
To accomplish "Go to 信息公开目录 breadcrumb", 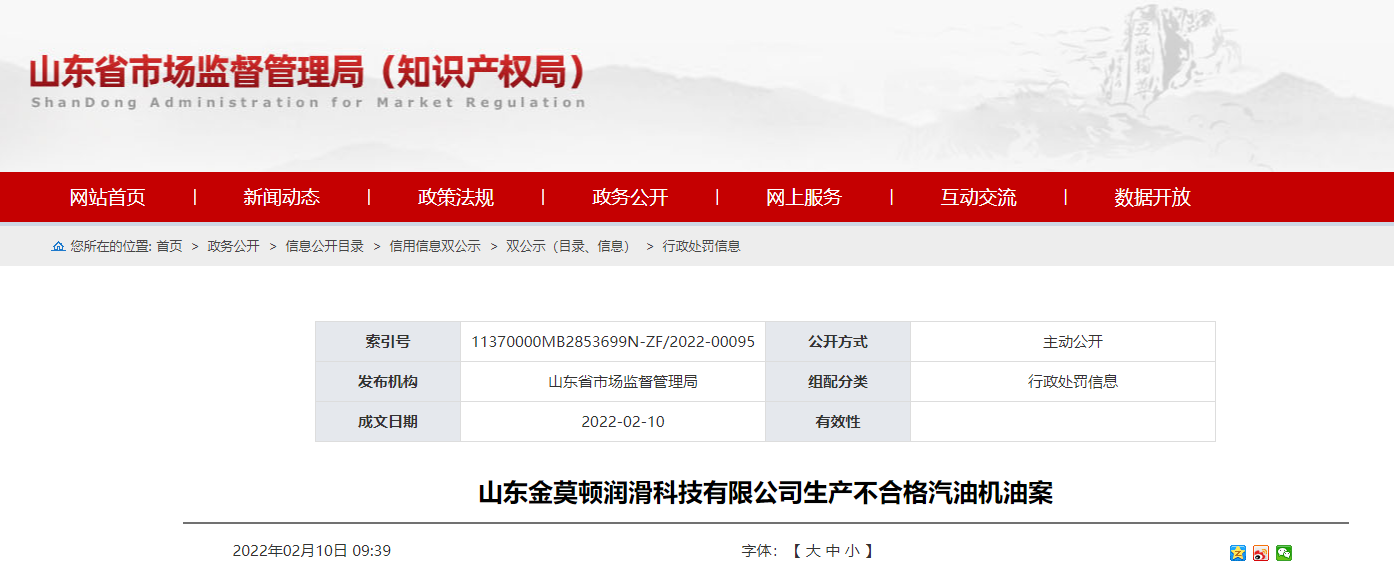I will [x=324, y=246].
